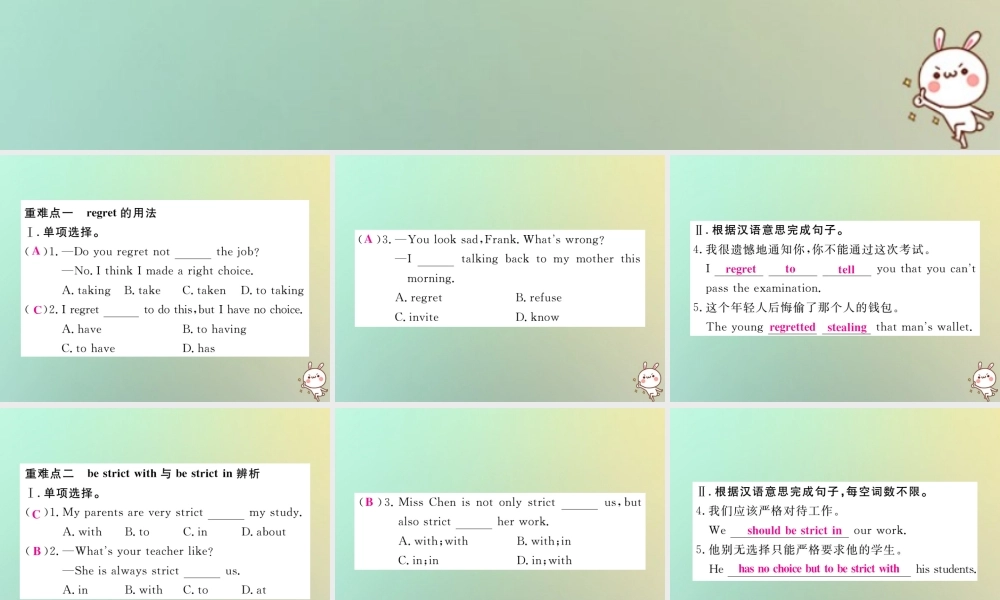Image resolution: width=1000 pixels, height=600 pixels.
Task: Click the sentence '这个年轻人后悔偷了那个人的钱包。'
Action: point(803,307)
